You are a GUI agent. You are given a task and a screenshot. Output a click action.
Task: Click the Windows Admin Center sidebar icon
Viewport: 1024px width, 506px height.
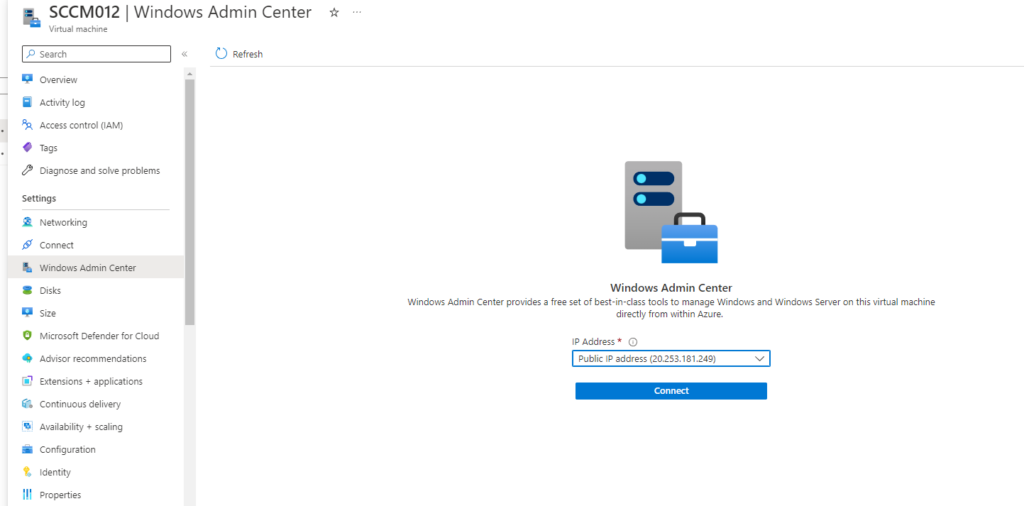[27, 268]
